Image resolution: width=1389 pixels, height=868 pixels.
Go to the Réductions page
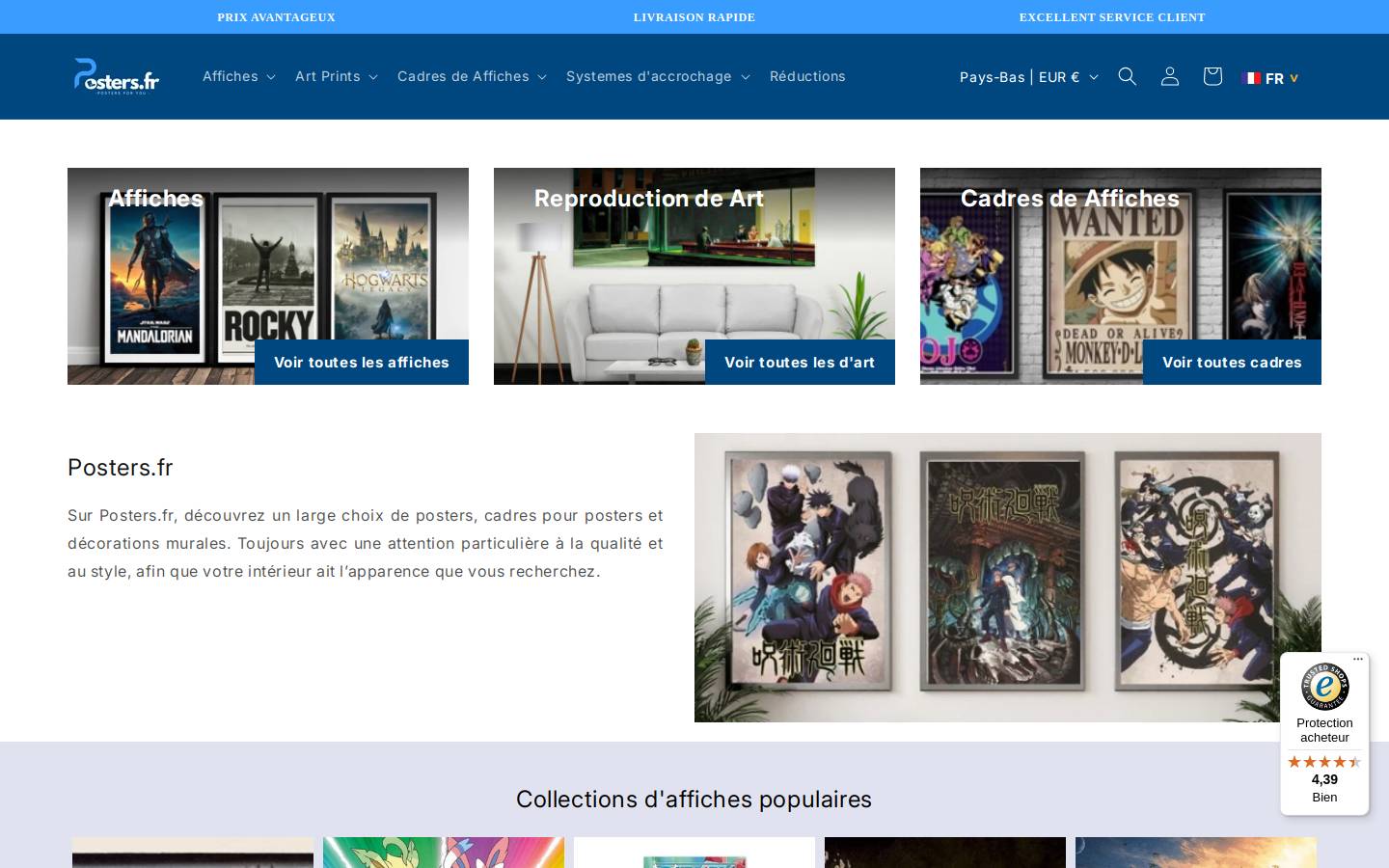(x=807, y=76)
